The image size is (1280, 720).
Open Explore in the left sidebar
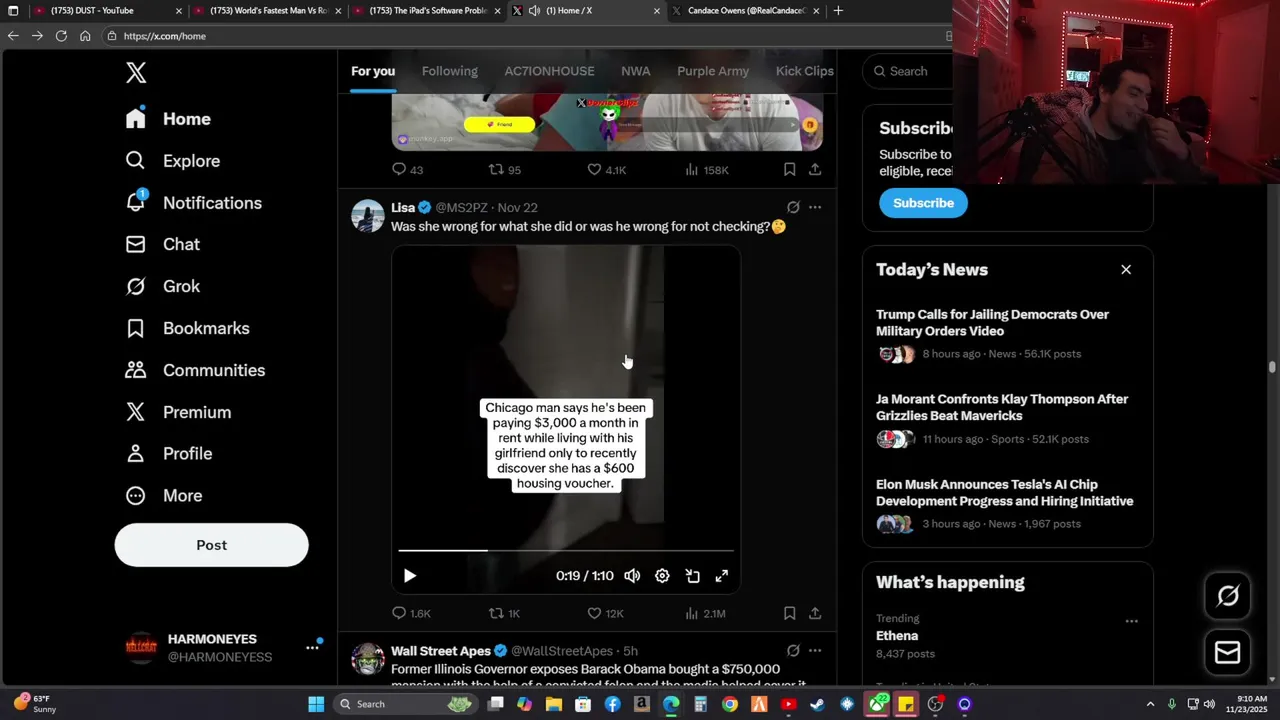(x=172, y=161)
